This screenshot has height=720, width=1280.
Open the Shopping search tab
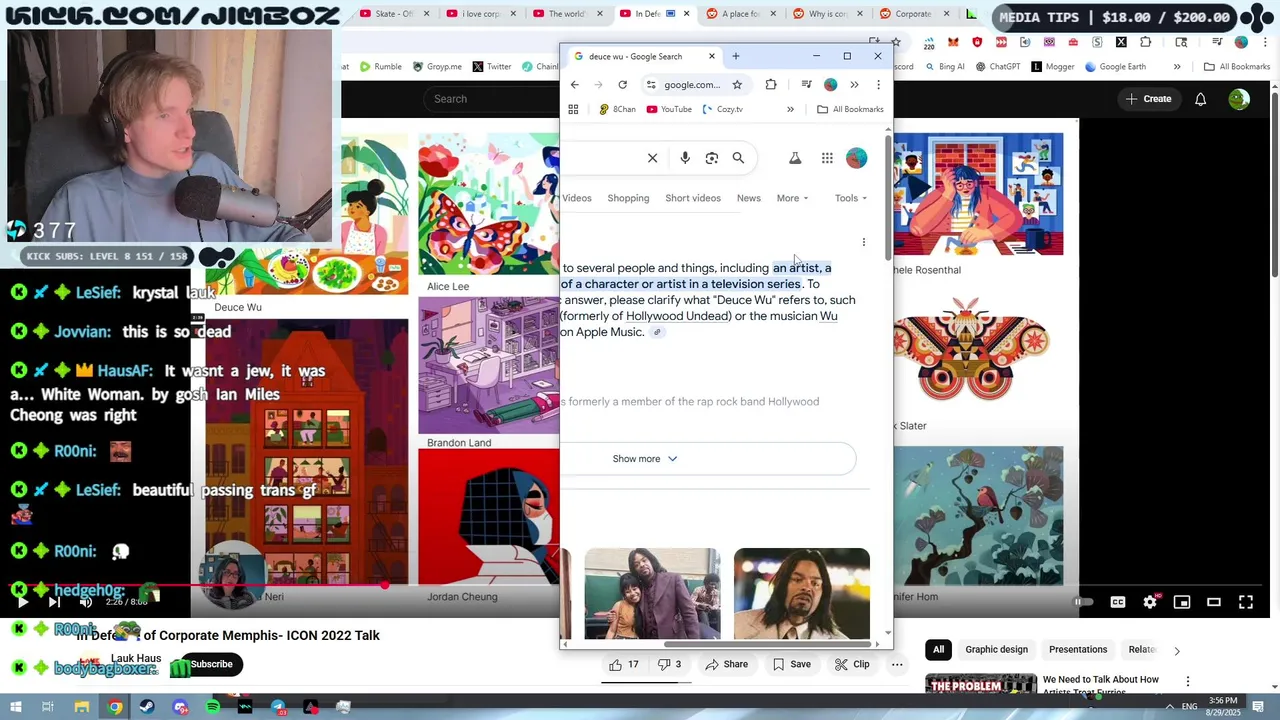pyautogui.click(x=628, y=198)
